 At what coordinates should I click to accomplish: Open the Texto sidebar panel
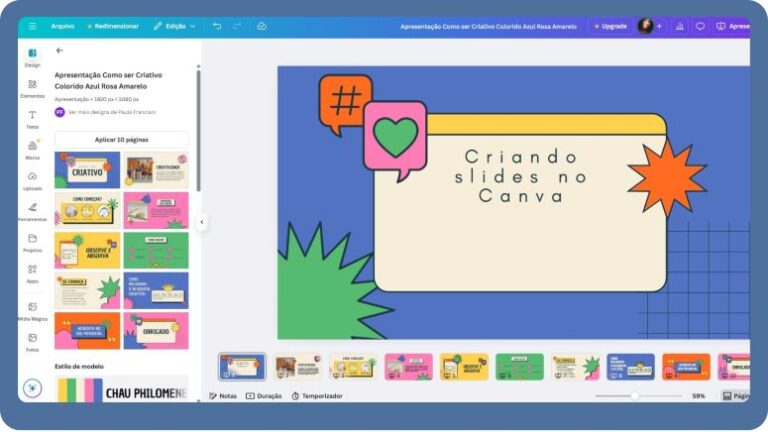tap(32, 120)
